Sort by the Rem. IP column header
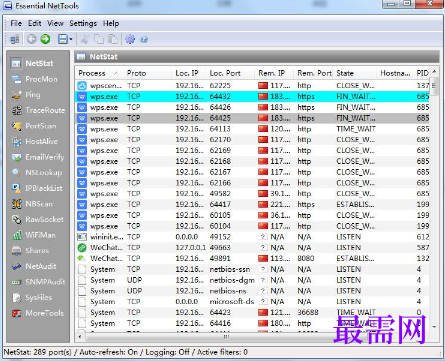This screenshot has height=361, width=445. click(x=274, y=73)
